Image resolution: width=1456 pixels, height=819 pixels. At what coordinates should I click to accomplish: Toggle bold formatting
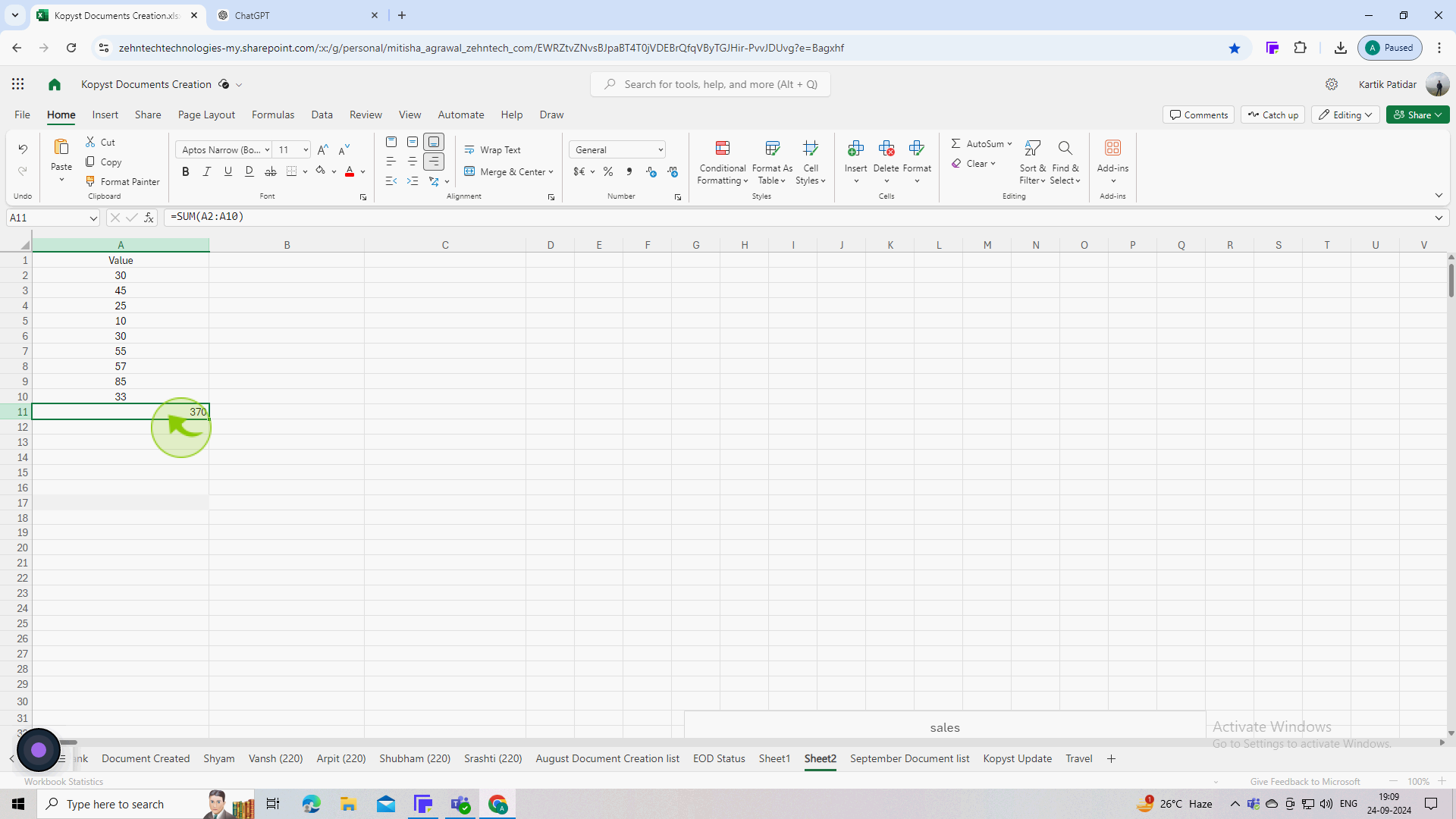(x=186, y=171)
